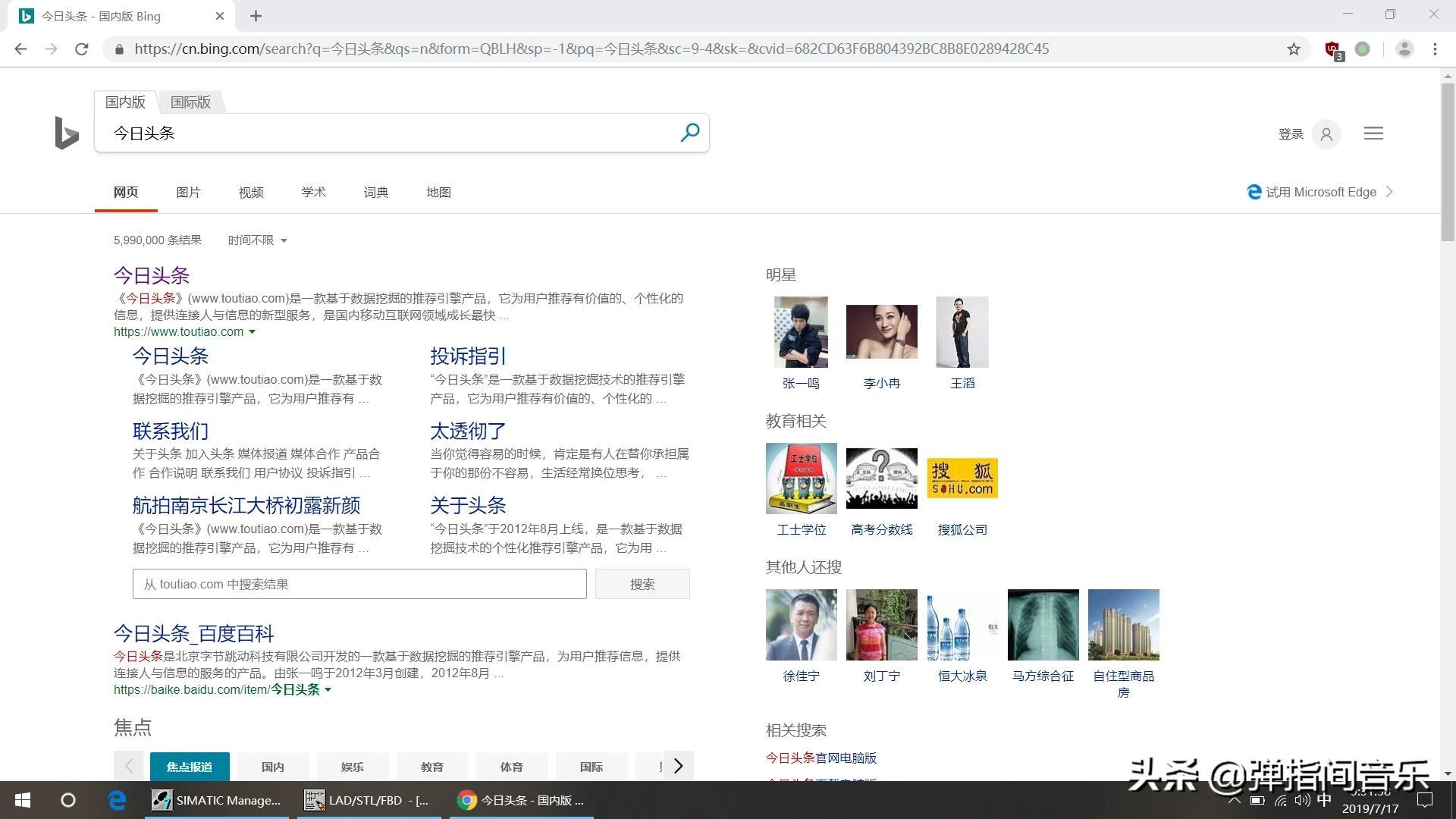This screenshot has width=1456, height=819.
Task: Open the hamburger settings menu
Action: click(x=1373, y=133)
